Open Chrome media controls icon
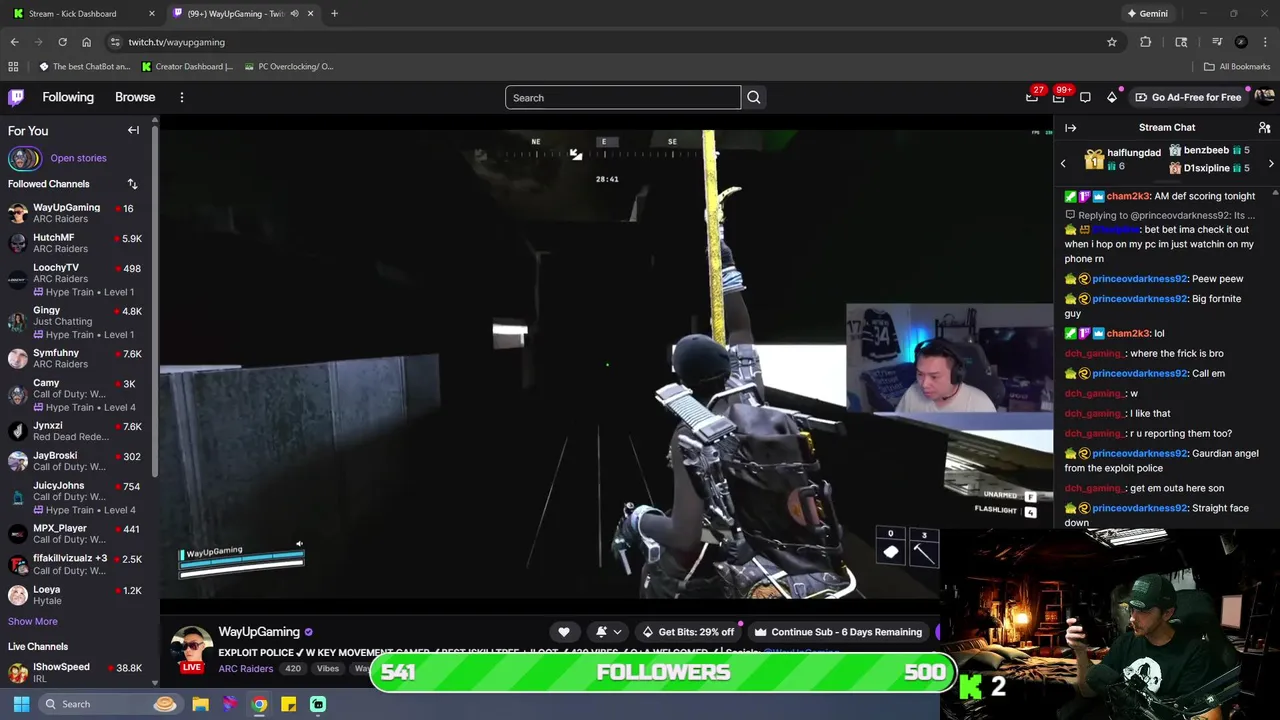This screenshot has height=720, width=1280. tap(1217, 42)
